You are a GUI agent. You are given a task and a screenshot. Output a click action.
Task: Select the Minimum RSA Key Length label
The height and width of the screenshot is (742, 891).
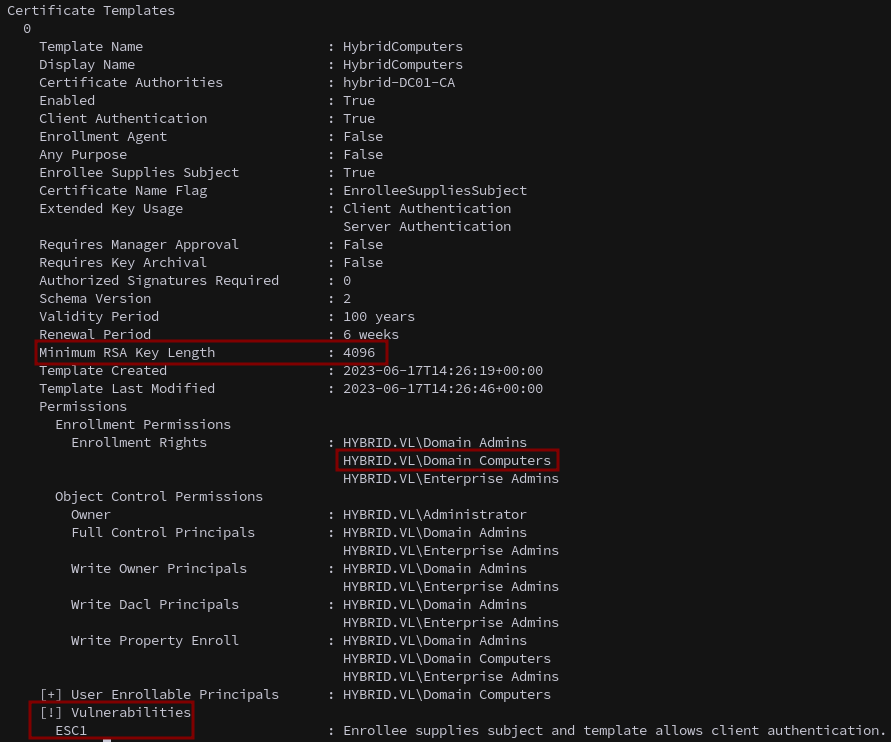tap(127, 353)
